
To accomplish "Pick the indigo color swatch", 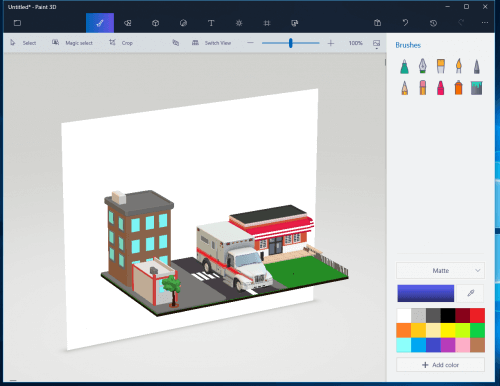I will point(433,345).
